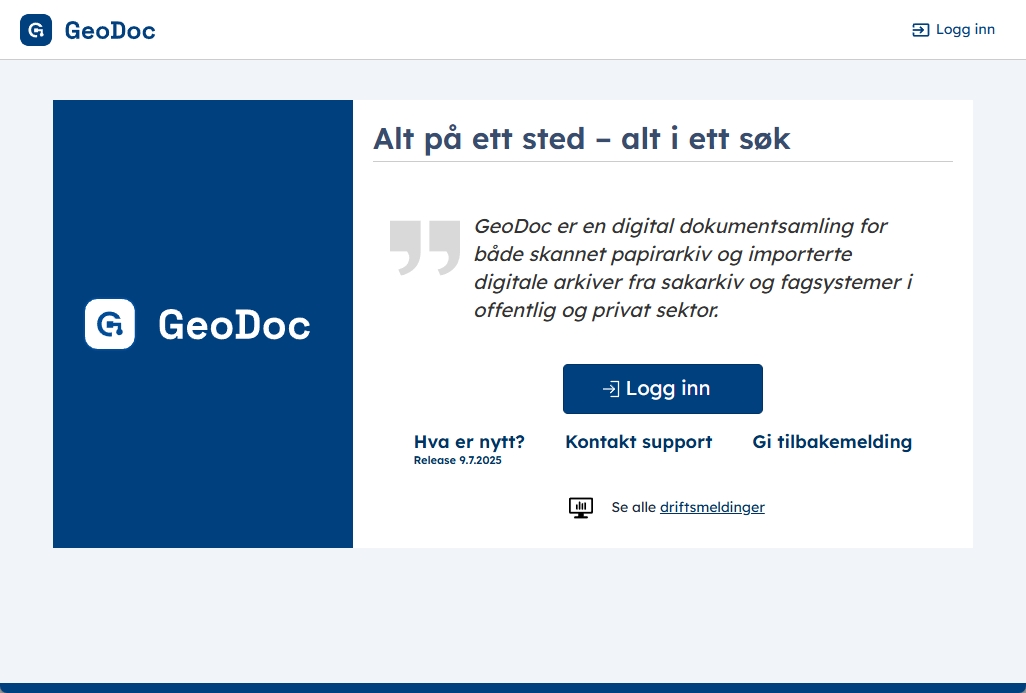The image size is (1026, 693).
Task: Click the login arrow icon in top-right corner
Action: (920, 30)
